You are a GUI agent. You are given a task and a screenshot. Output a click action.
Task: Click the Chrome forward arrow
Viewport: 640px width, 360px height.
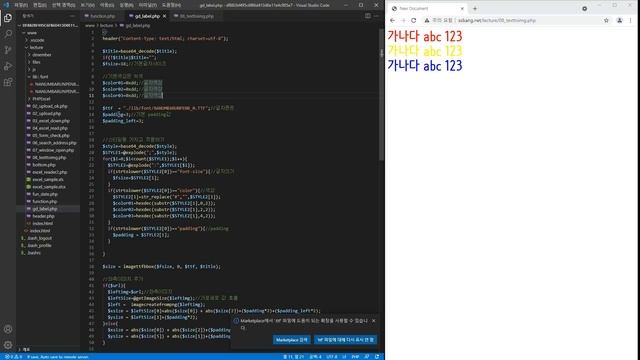click(403, 20)
